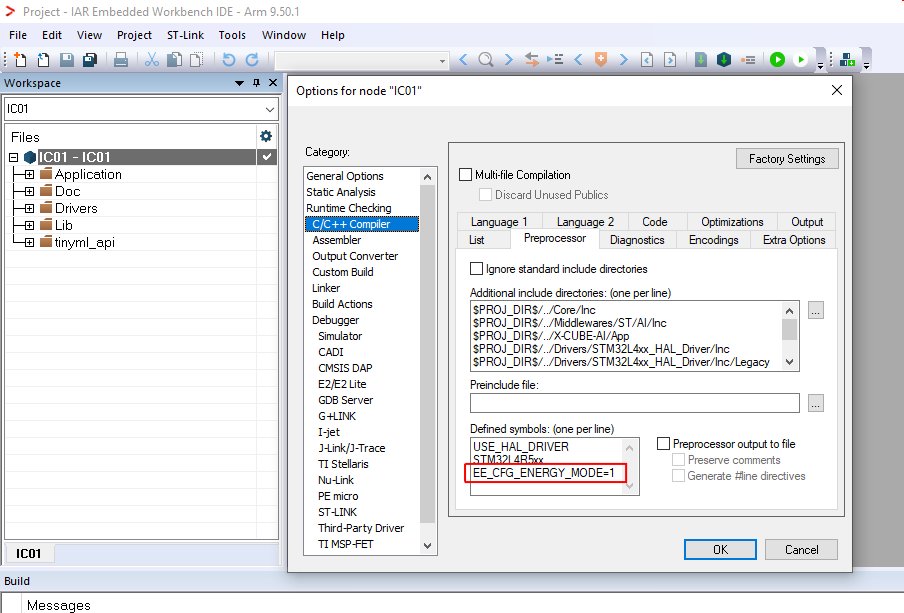Click Debug without Downloading small play icon
This screenshot has height=613, width=904.
(x=800, y=59)
